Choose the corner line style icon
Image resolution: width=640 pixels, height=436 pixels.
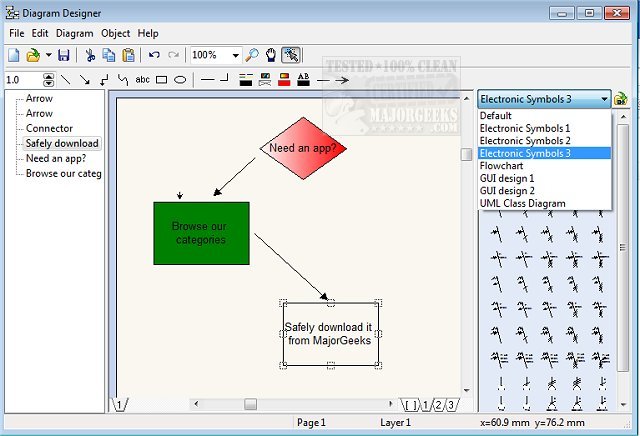point(224,78)
